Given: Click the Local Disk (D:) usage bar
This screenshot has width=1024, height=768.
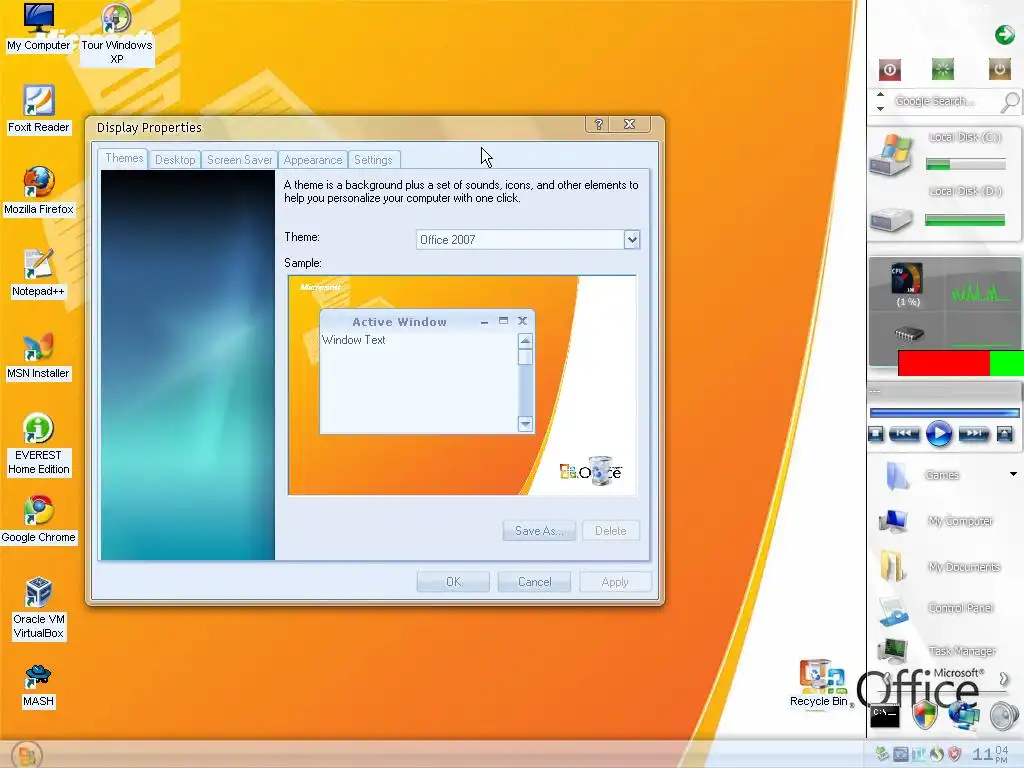Looking at the screenshot, I should (x=966, y=221).
